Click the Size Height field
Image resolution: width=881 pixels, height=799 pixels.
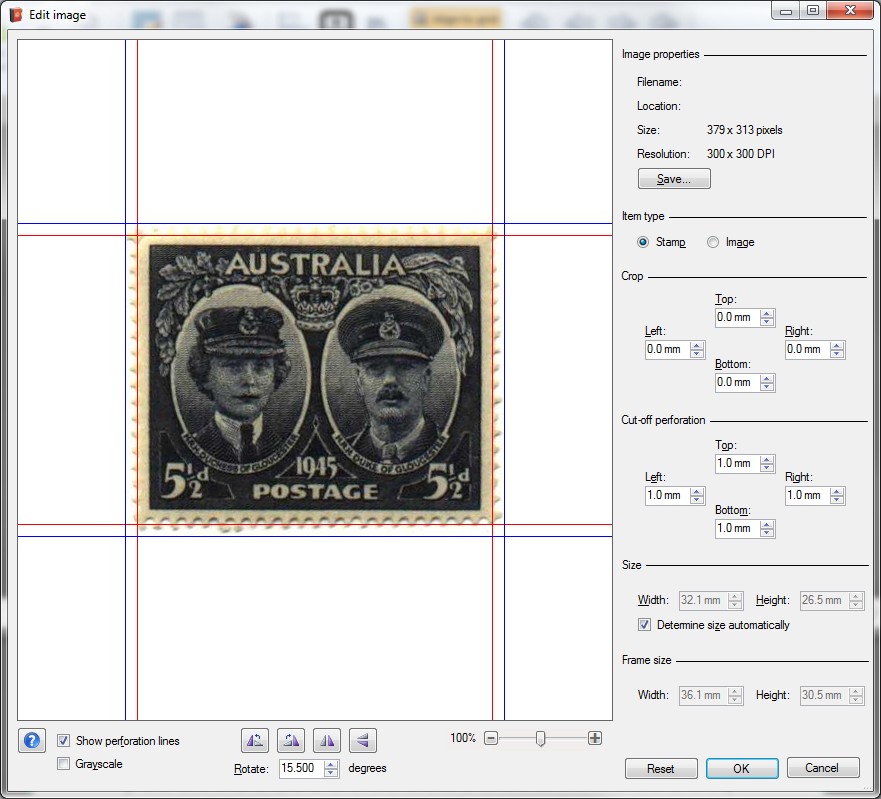[825, 601]
